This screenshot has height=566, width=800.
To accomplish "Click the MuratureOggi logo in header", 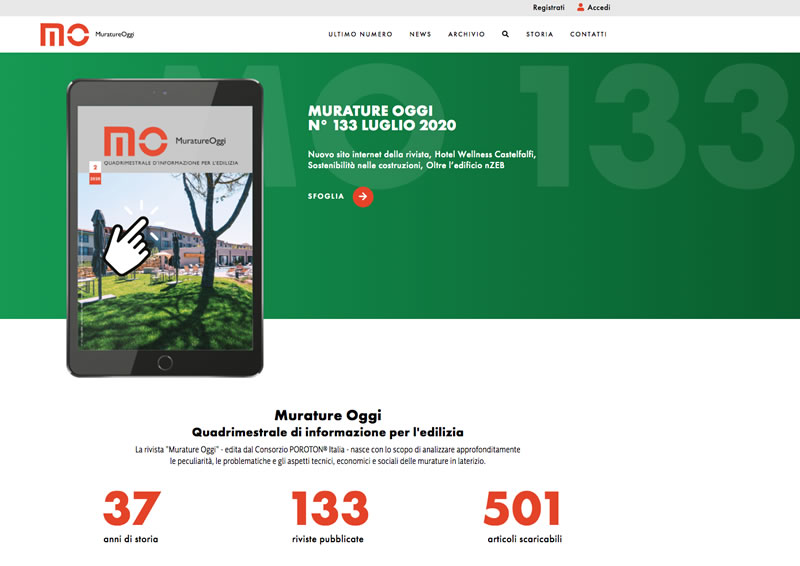I will 87,35.
